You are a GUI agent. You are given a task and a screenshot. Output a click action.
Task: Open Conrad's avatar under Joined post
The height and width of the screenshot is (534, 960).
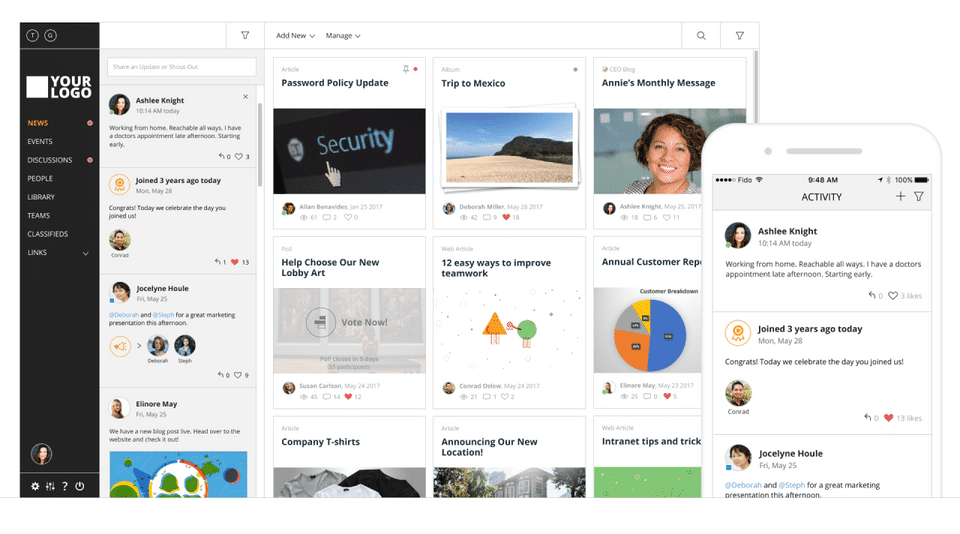[120, 239]
